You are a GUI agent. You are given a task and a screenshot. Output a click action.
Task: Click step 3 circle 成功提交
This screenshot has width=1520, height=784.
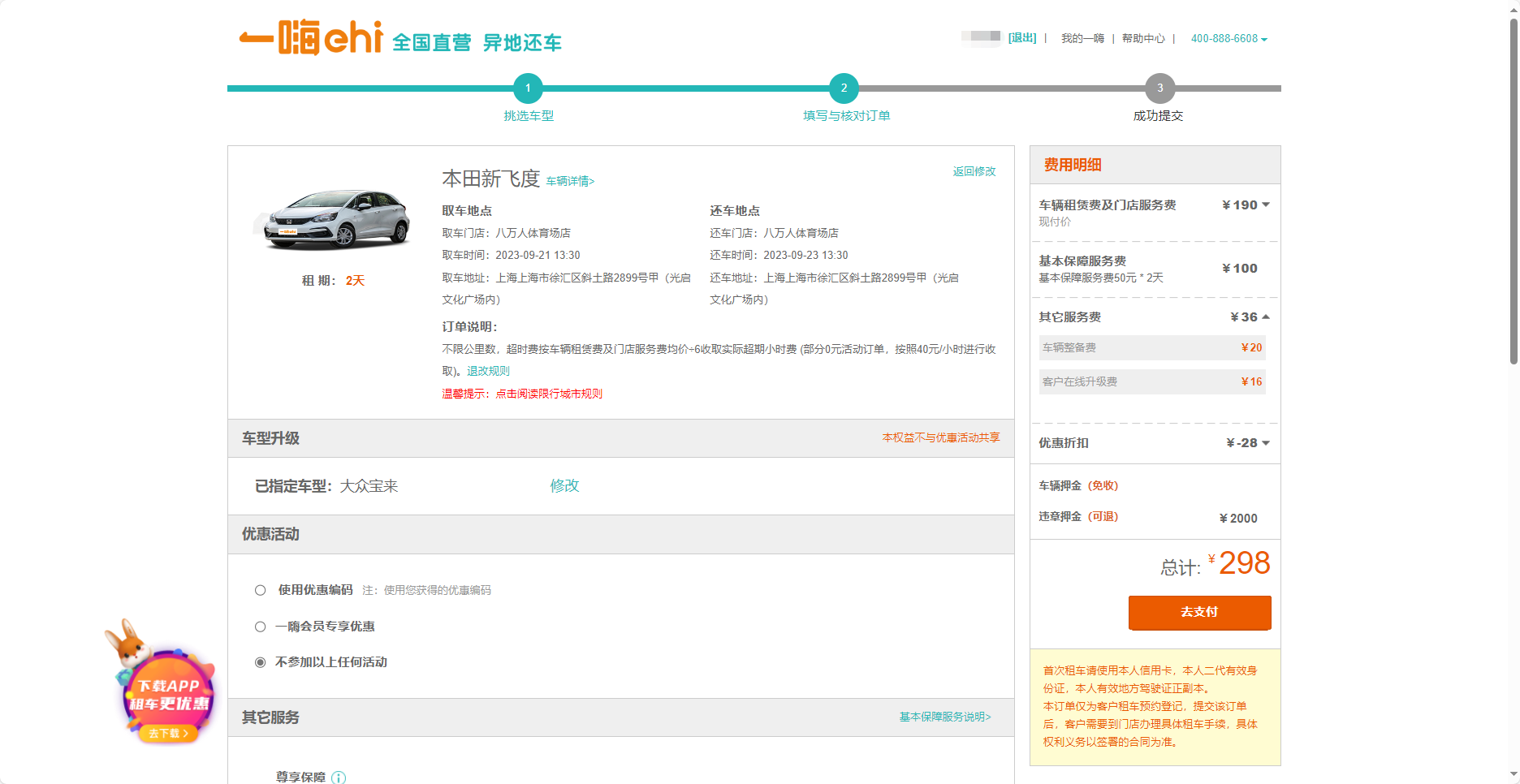pos(1159,88)
